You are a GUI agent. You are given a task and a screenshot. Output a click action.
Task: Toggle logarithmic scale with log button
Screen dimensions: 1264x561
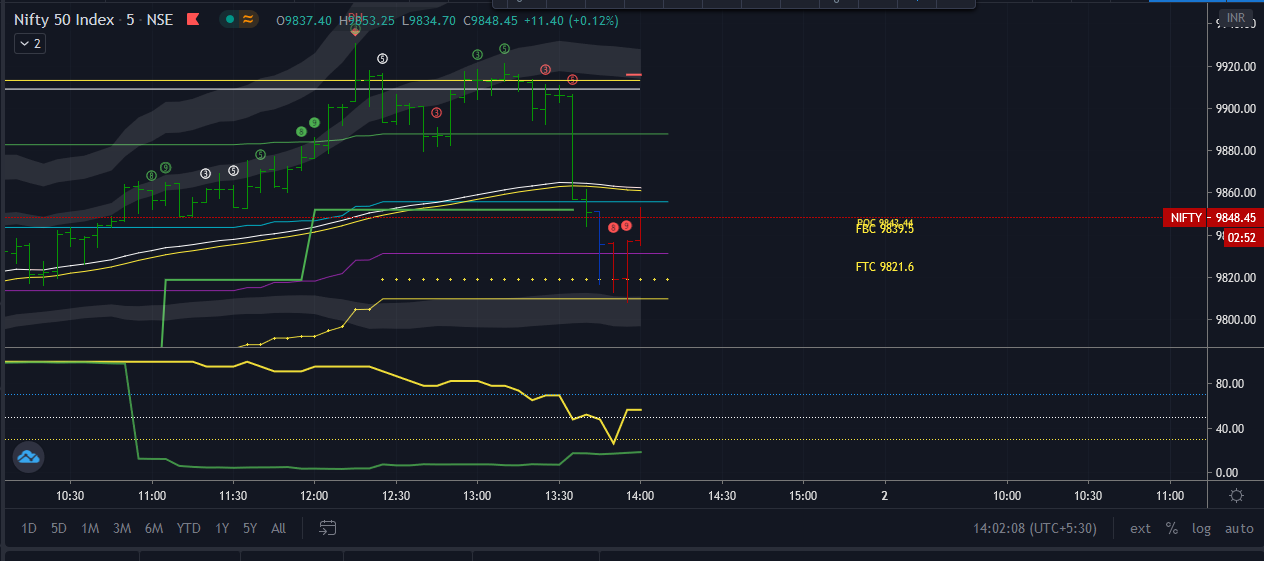click(x=1201, y=528)
